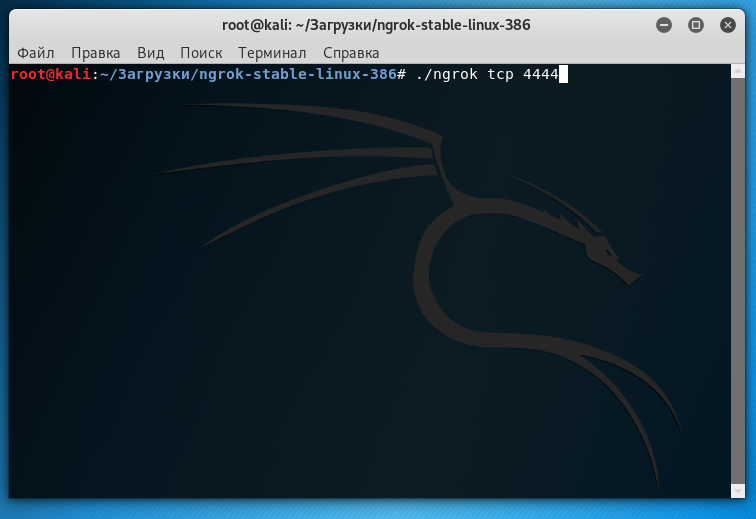Open the Терминал menu
Screen dimensions: 756x519
pos(271,52)
